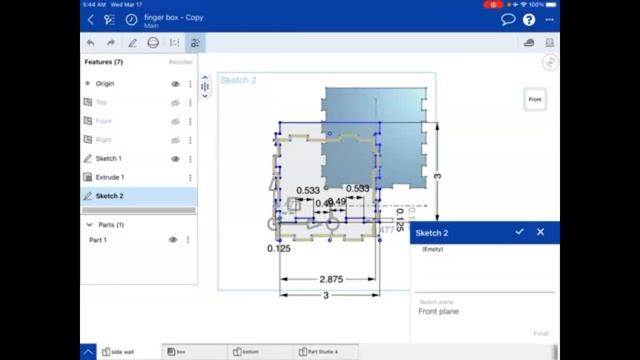Open the hard-hat appearance icon in toolbar
The image size is (640, 360).
coord(529,43)
